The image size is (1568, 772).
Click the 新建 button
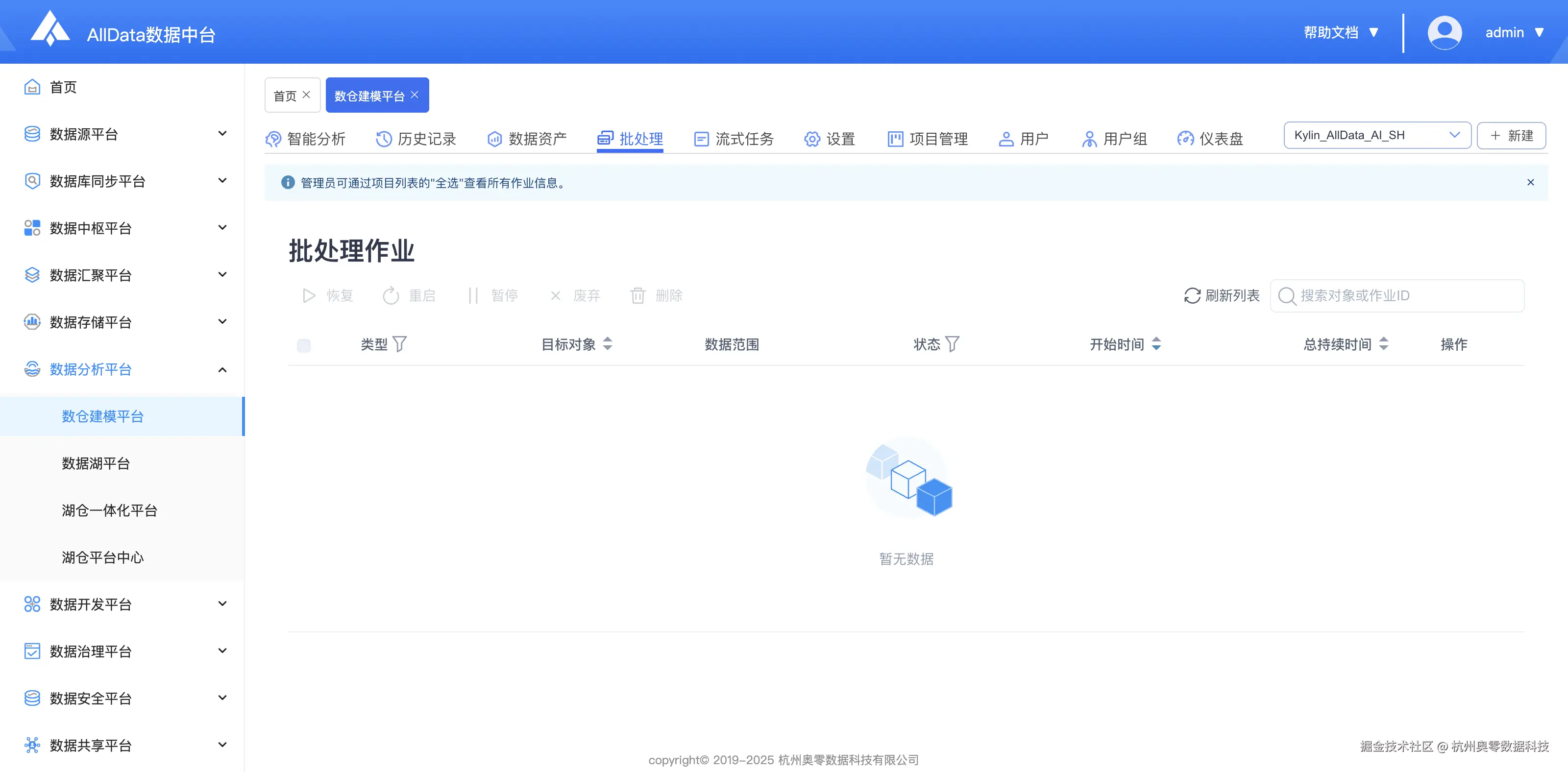coord(1511,135)
